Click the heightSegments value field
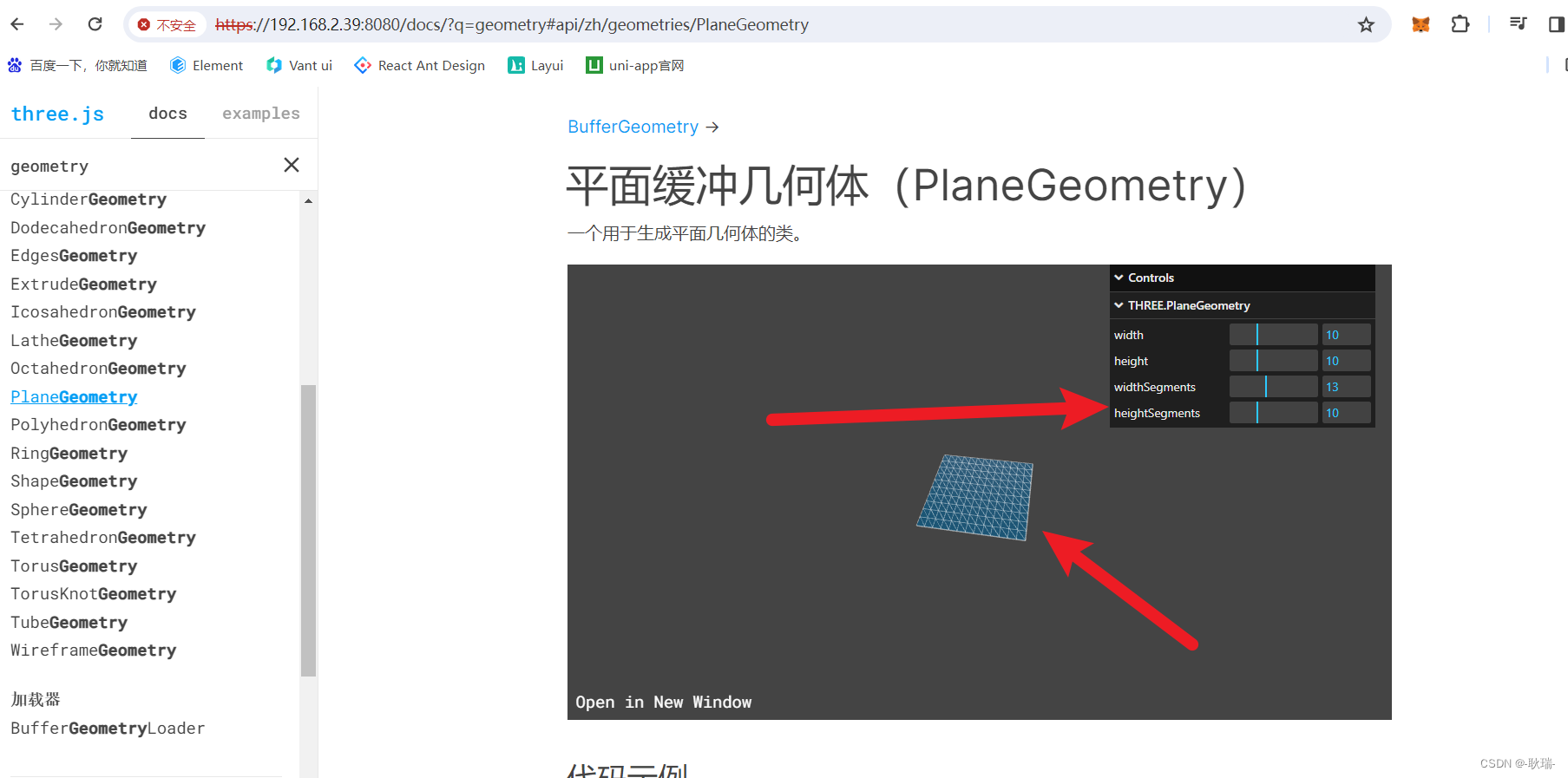The image size is (1568, 778). click(1346, 413)
